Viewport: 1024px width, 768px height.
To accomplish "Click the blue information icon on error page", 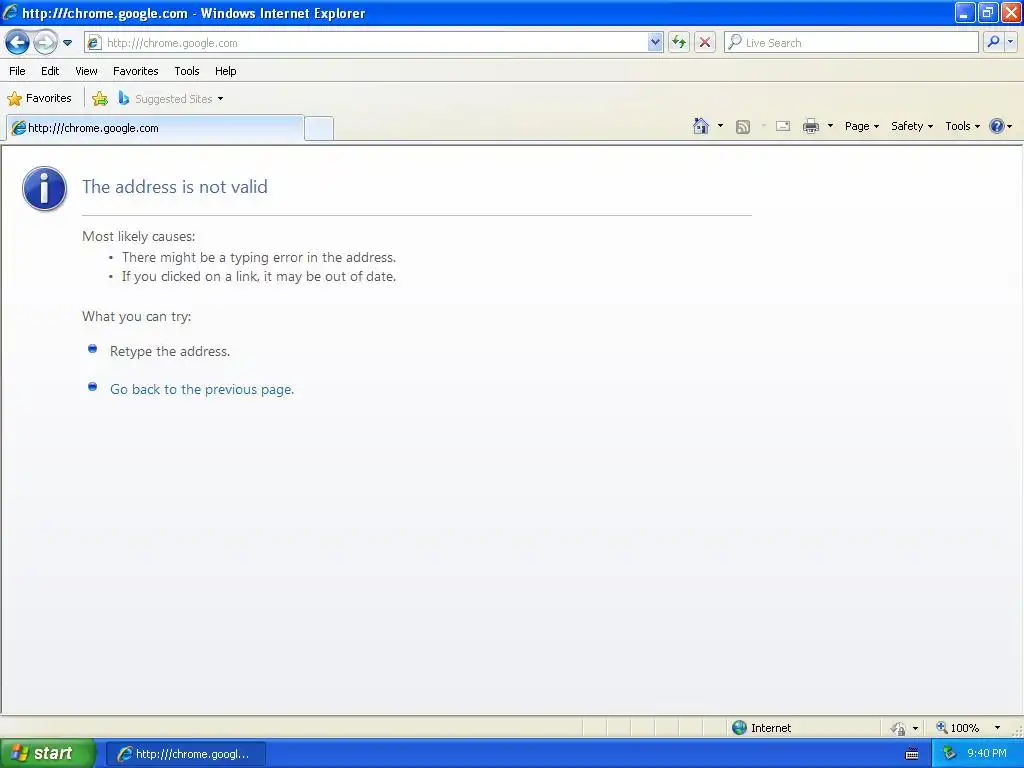I will tap(44, 189).
